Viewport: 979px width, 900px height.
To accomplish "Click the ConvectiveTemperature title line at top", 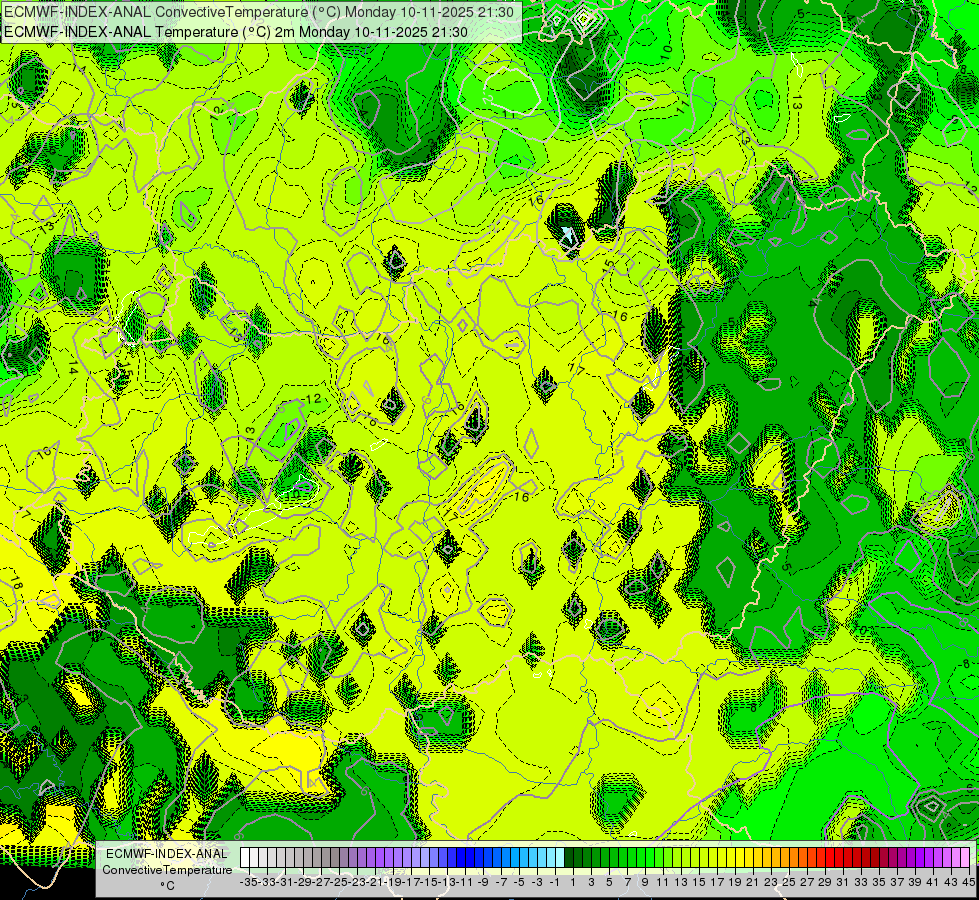I will tap(258, 12).
